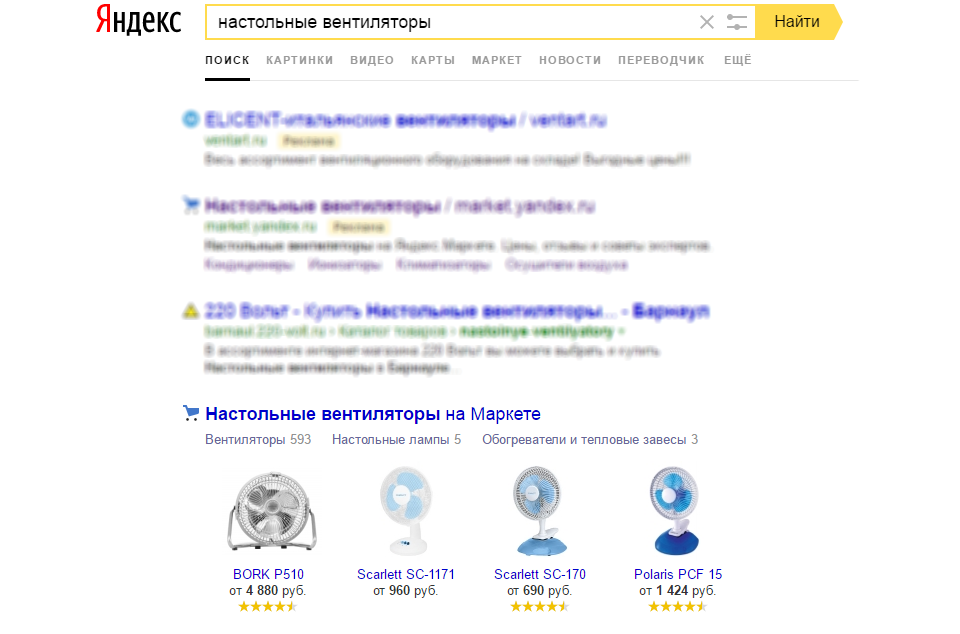Open the Scarlett SC-1171 product link
This screenshot has height=634, width=960.
(406, 574)
